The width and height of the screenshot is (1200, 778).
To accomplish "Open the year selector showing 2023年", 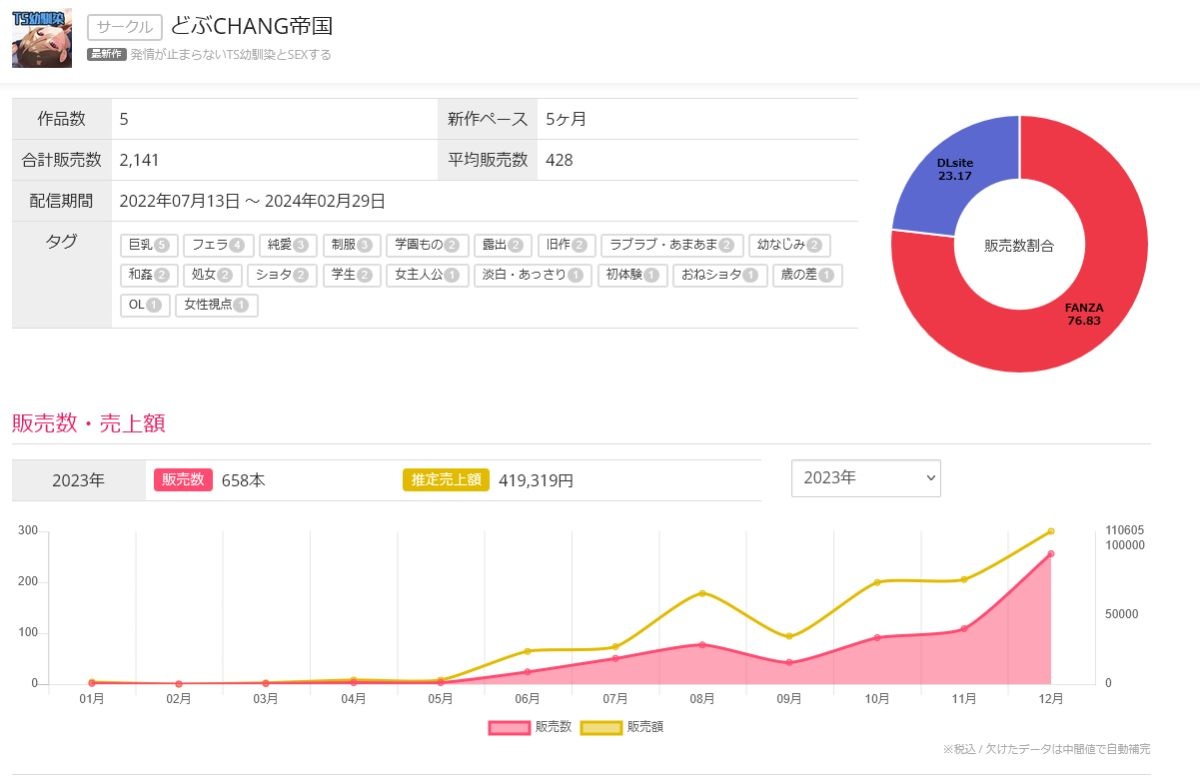I will point(865,478).
